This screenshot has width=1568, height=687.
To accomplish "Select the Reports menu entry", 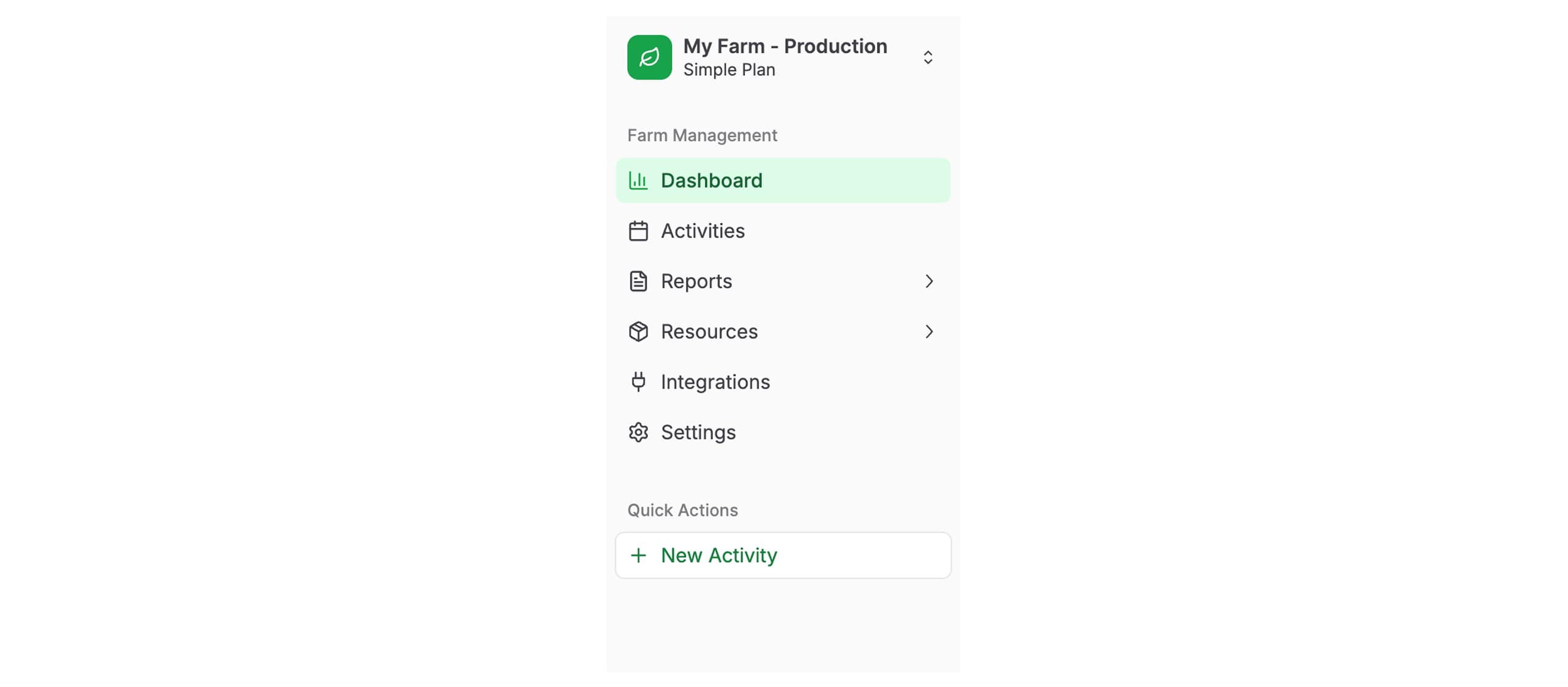I will 696,281.
